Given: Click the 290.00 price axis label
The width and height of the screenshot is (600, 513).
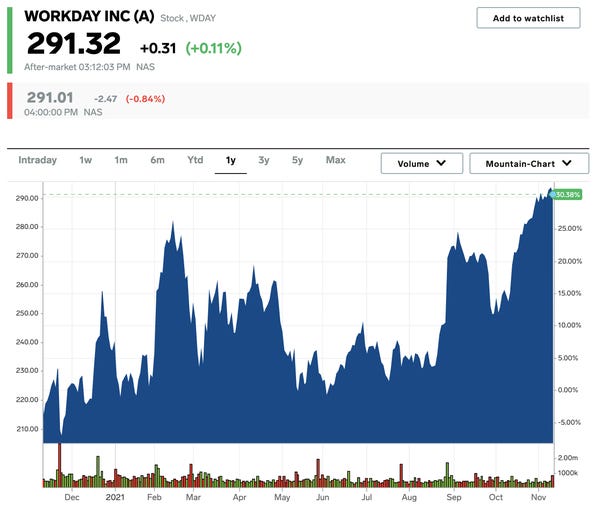Looking at the screenshot, I should [27, 198].
